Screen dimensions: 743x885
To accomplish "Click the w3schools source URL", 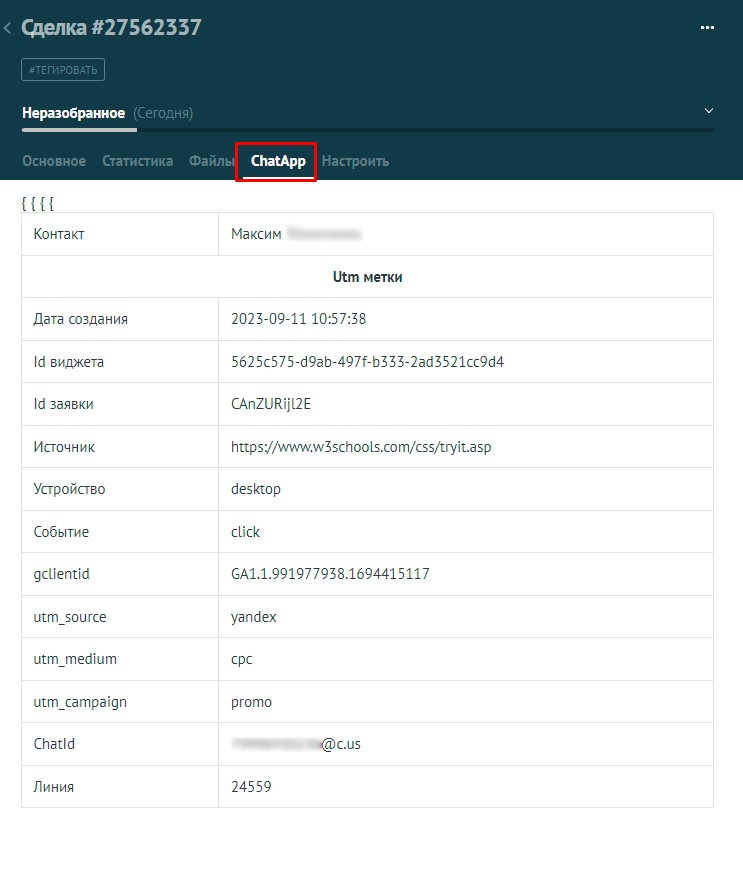I will pyautogui.click(x=361, y=447).
